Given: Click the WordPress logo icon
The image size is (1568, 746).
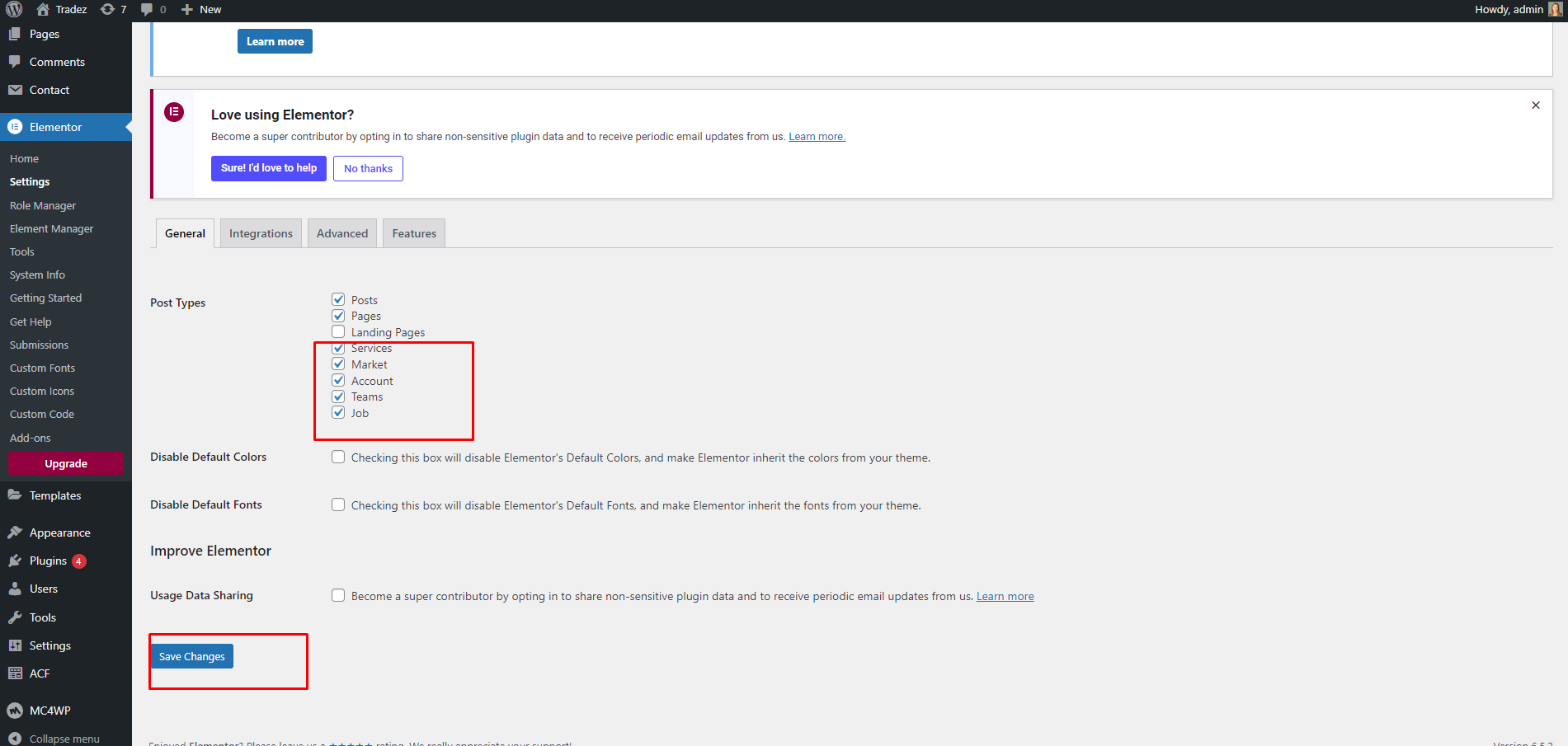Looking at the screenshot, I should [14, 9].
